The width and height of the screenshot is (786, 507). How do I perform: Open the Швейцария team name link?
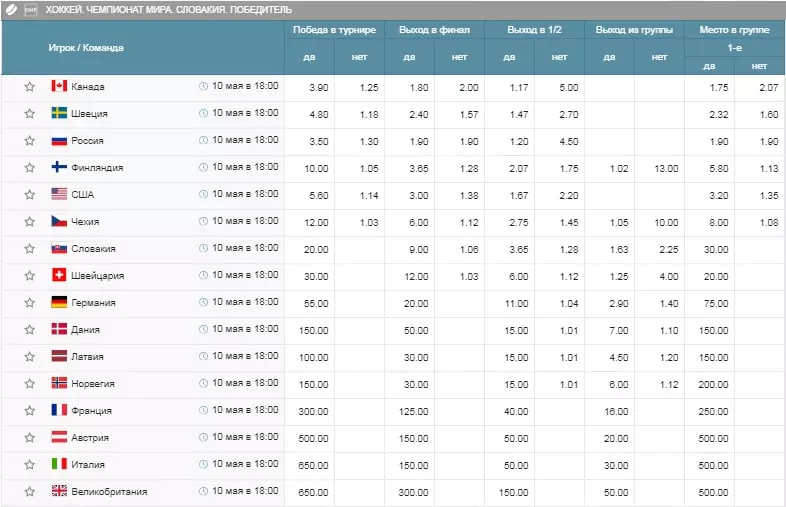click(98, 276)
